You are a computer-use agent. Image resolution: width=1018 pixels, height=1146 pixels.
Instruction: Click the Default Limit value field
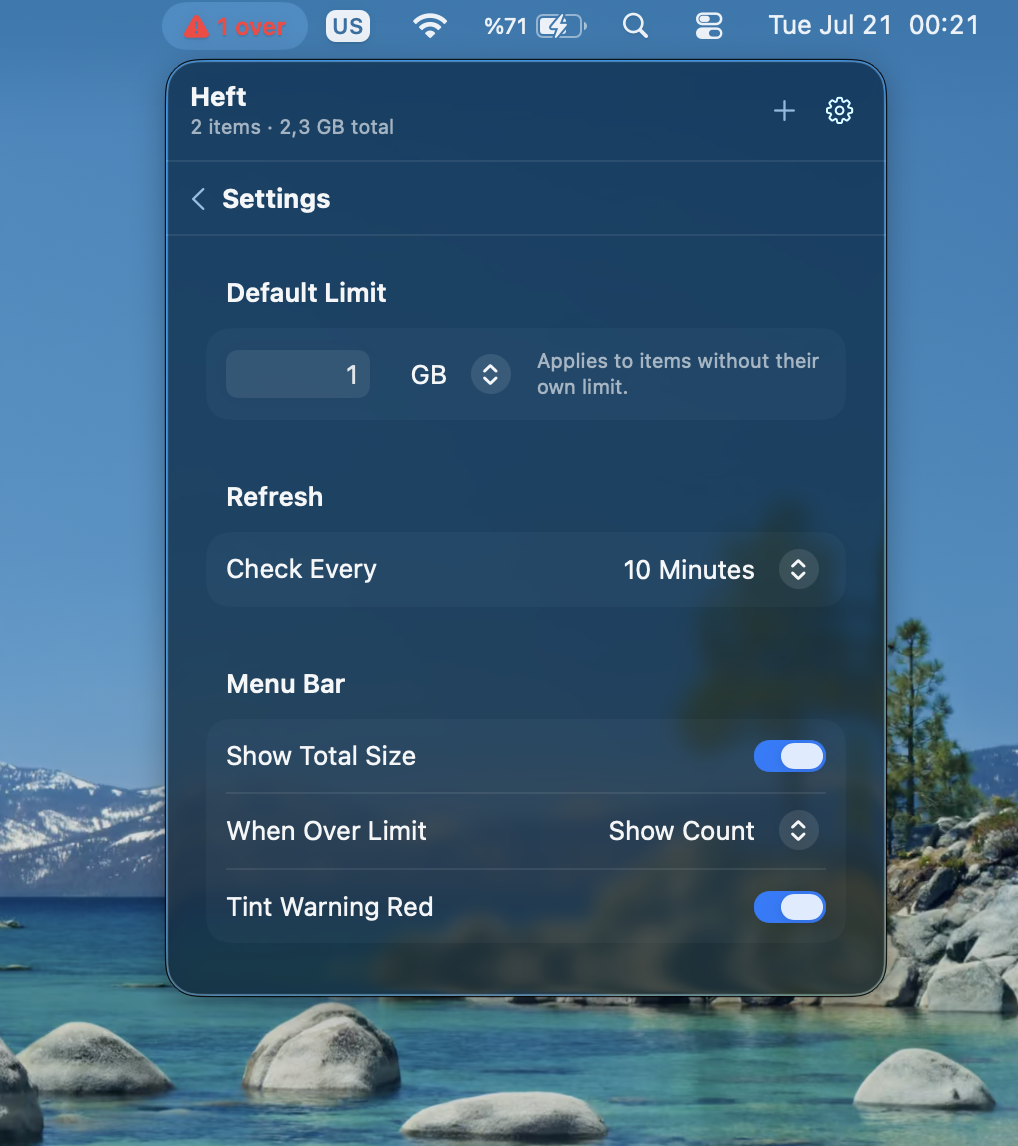click(x=297, y=374)
